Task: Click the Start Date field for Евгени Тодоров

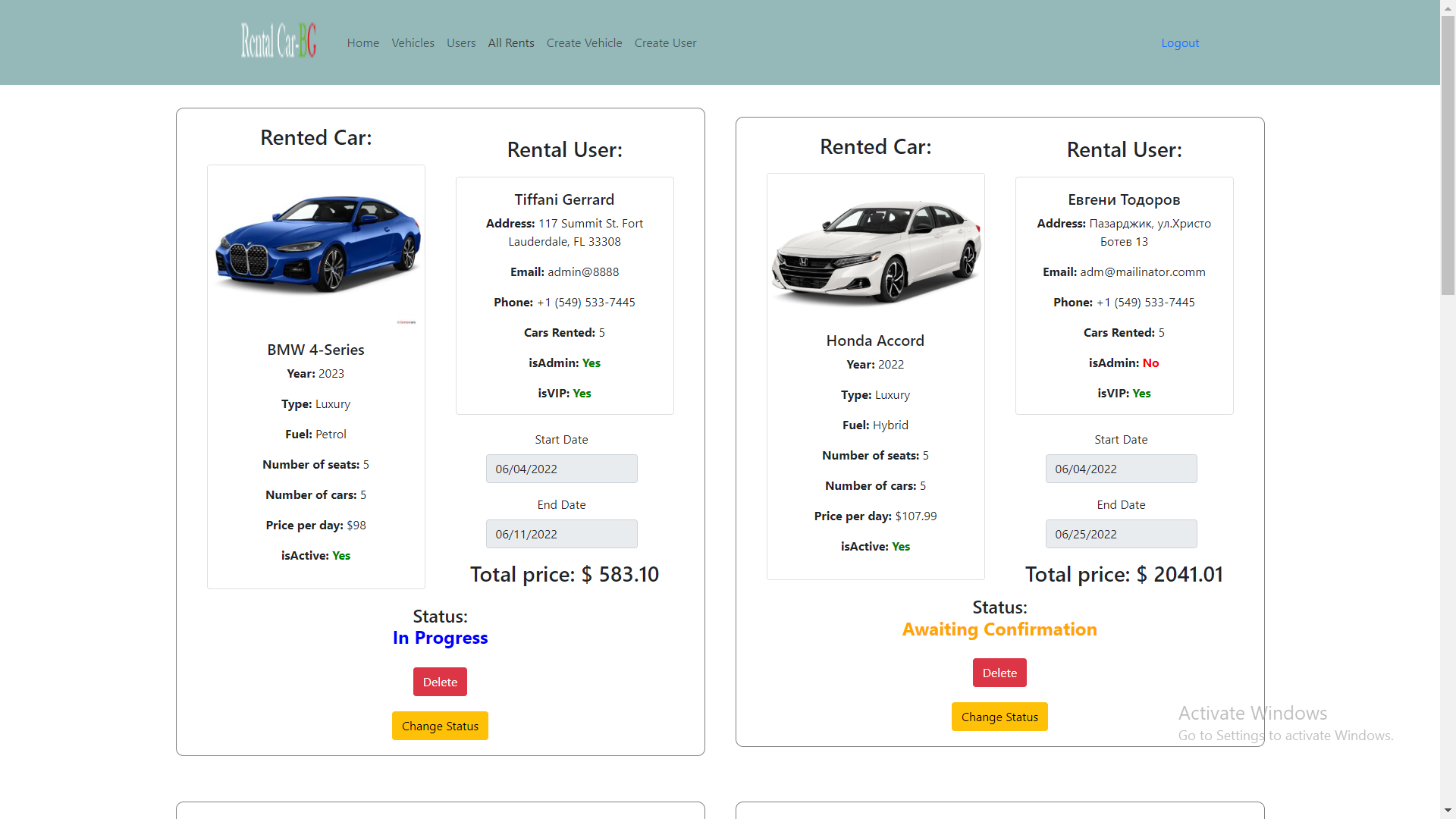Action: coord(1121,469)
